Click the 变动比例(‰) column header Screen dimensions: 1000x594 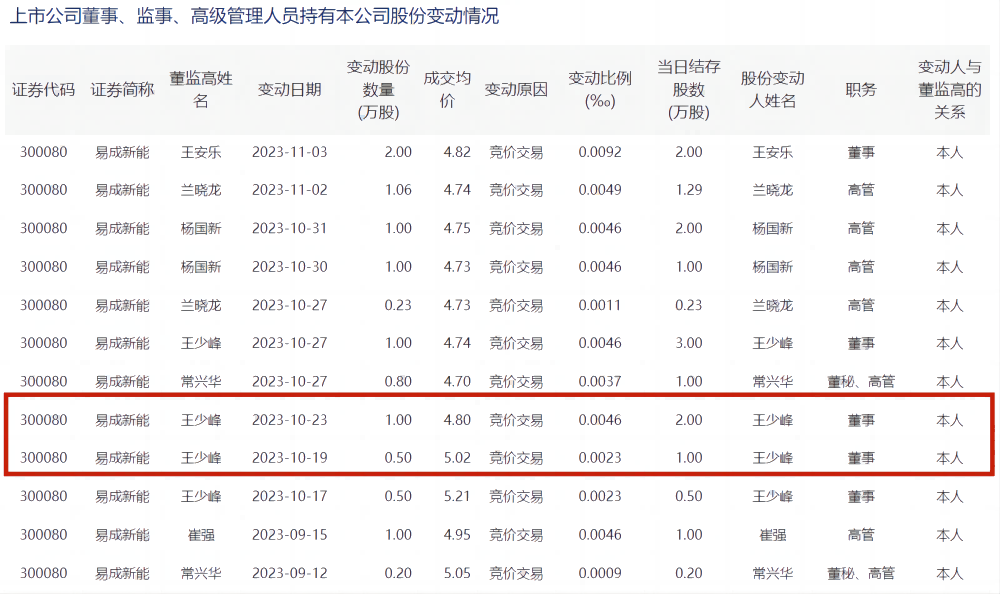click(599, 90)
